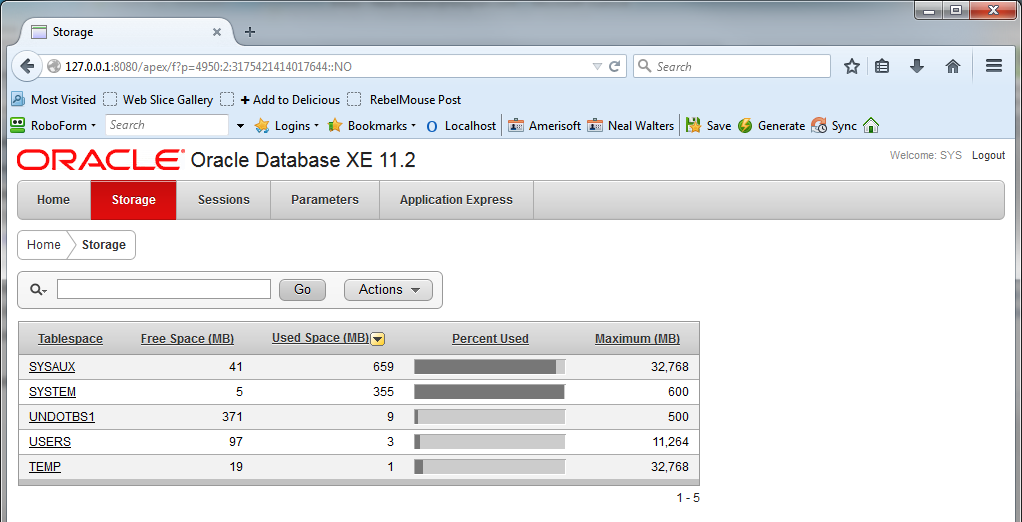Click the Storage browser tab title
1022x522 pixels.
[x=73, y=32]
